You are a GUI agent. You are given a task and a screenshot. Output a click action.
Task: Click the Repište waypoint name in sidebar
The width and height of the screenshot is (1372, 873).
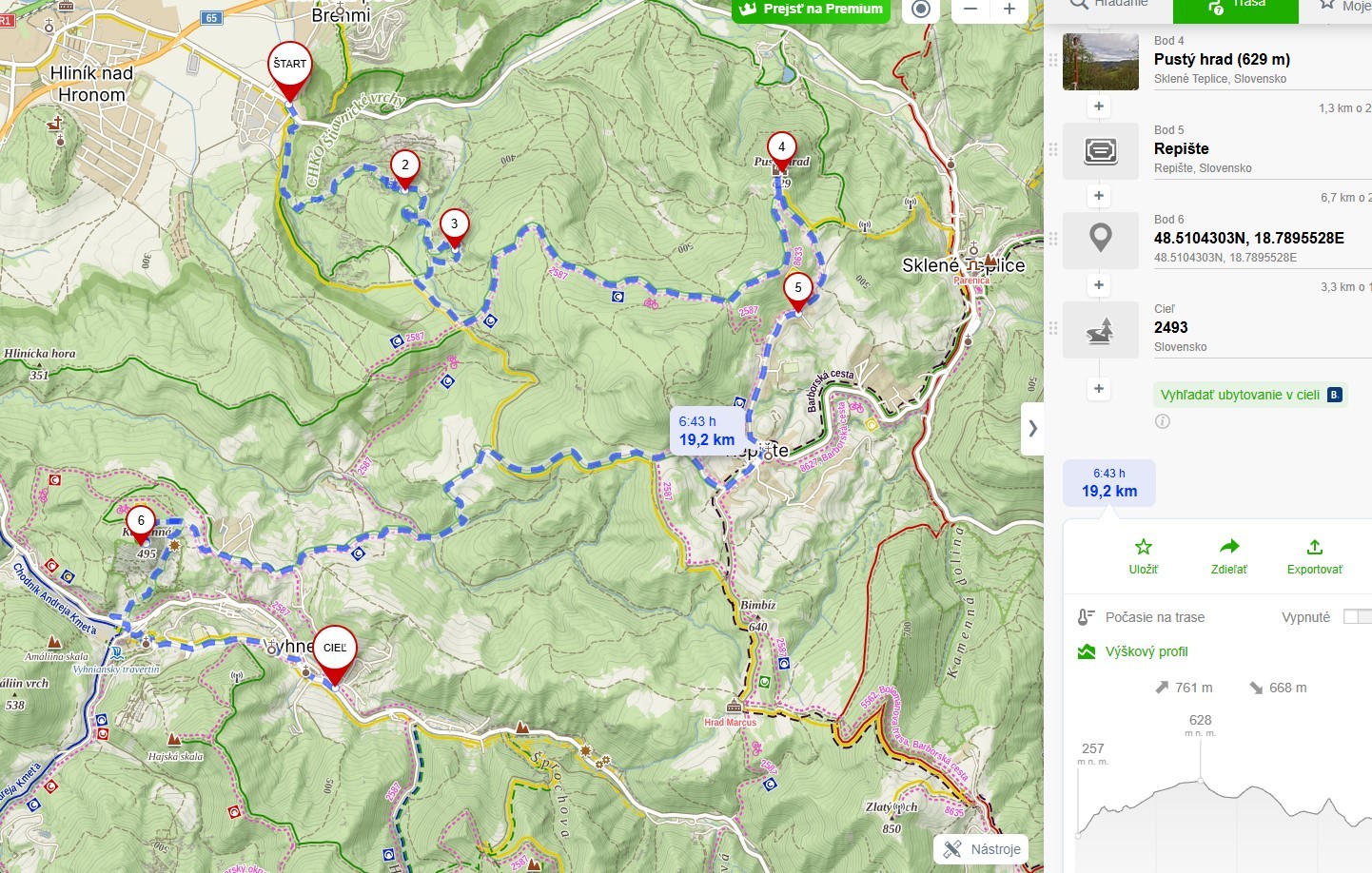[1182, 148]
